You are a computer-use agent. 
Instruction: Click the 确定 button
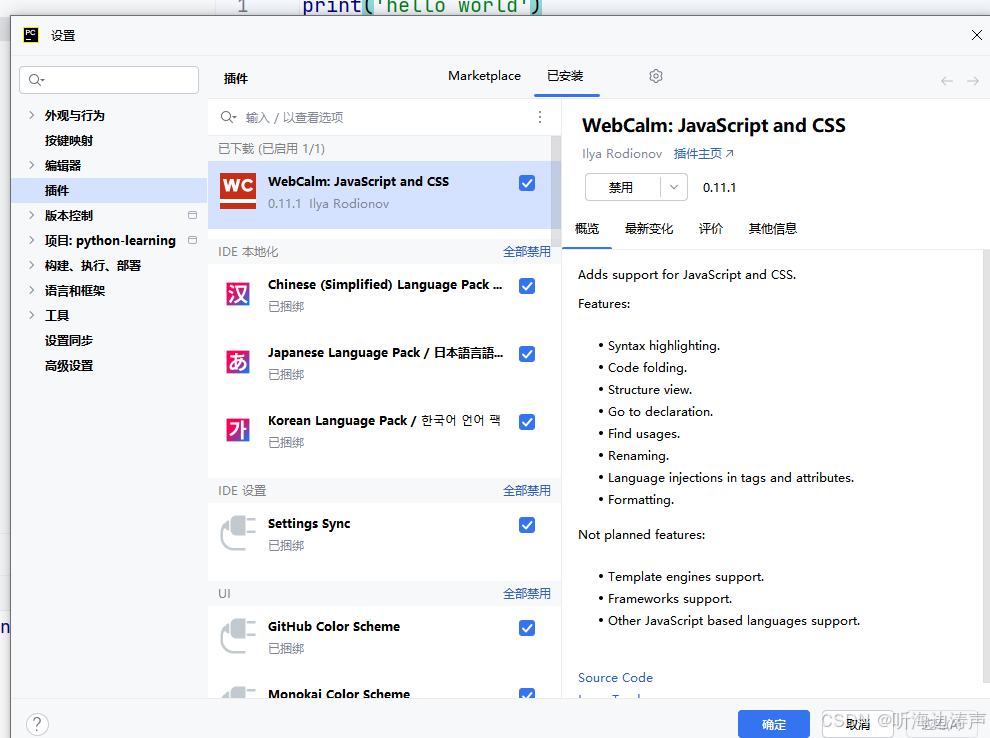click(x=773, y=724)
